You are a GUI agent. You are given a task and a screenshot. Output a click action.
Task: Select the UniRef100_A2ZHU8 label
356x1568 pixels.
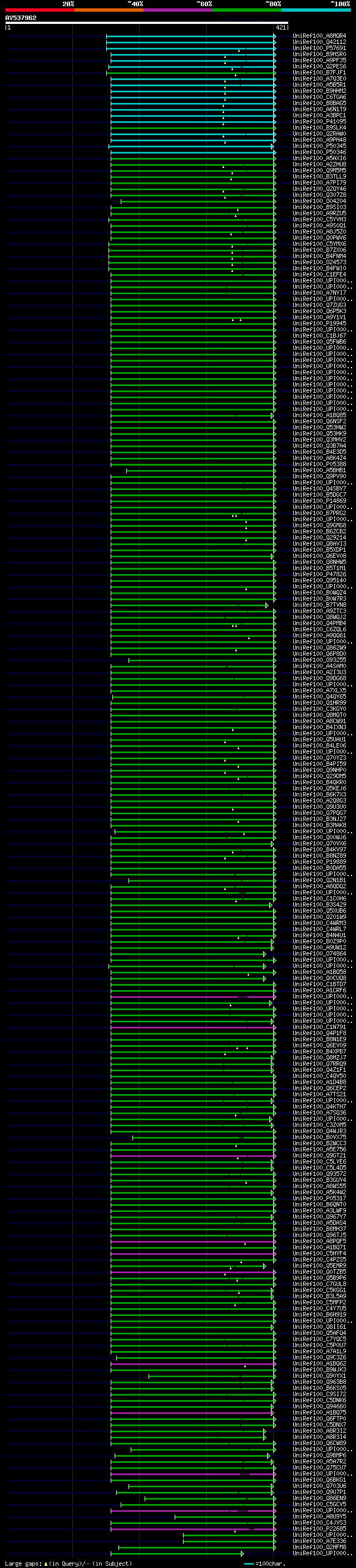coord(319,164)
